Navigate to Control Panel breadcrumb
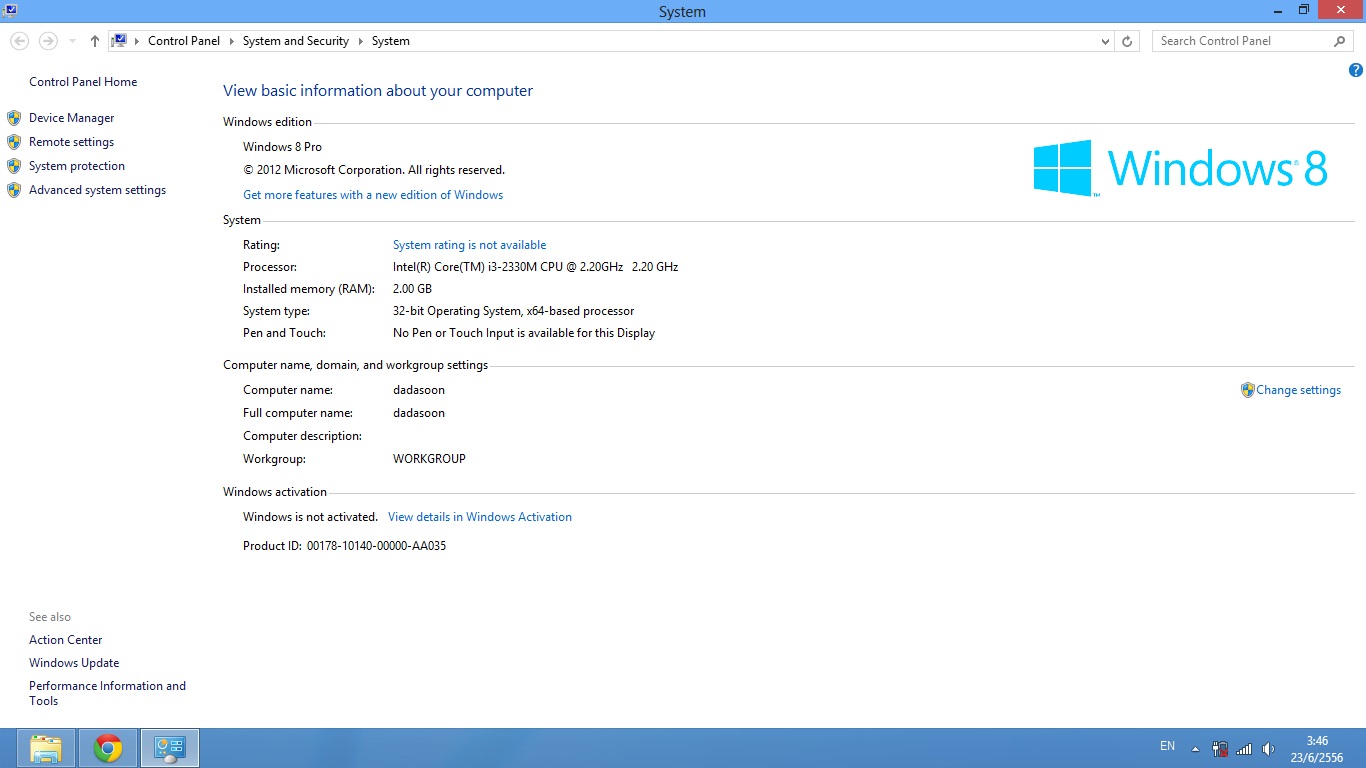This screenshot has height=768, width=1366. coord(184,41)
